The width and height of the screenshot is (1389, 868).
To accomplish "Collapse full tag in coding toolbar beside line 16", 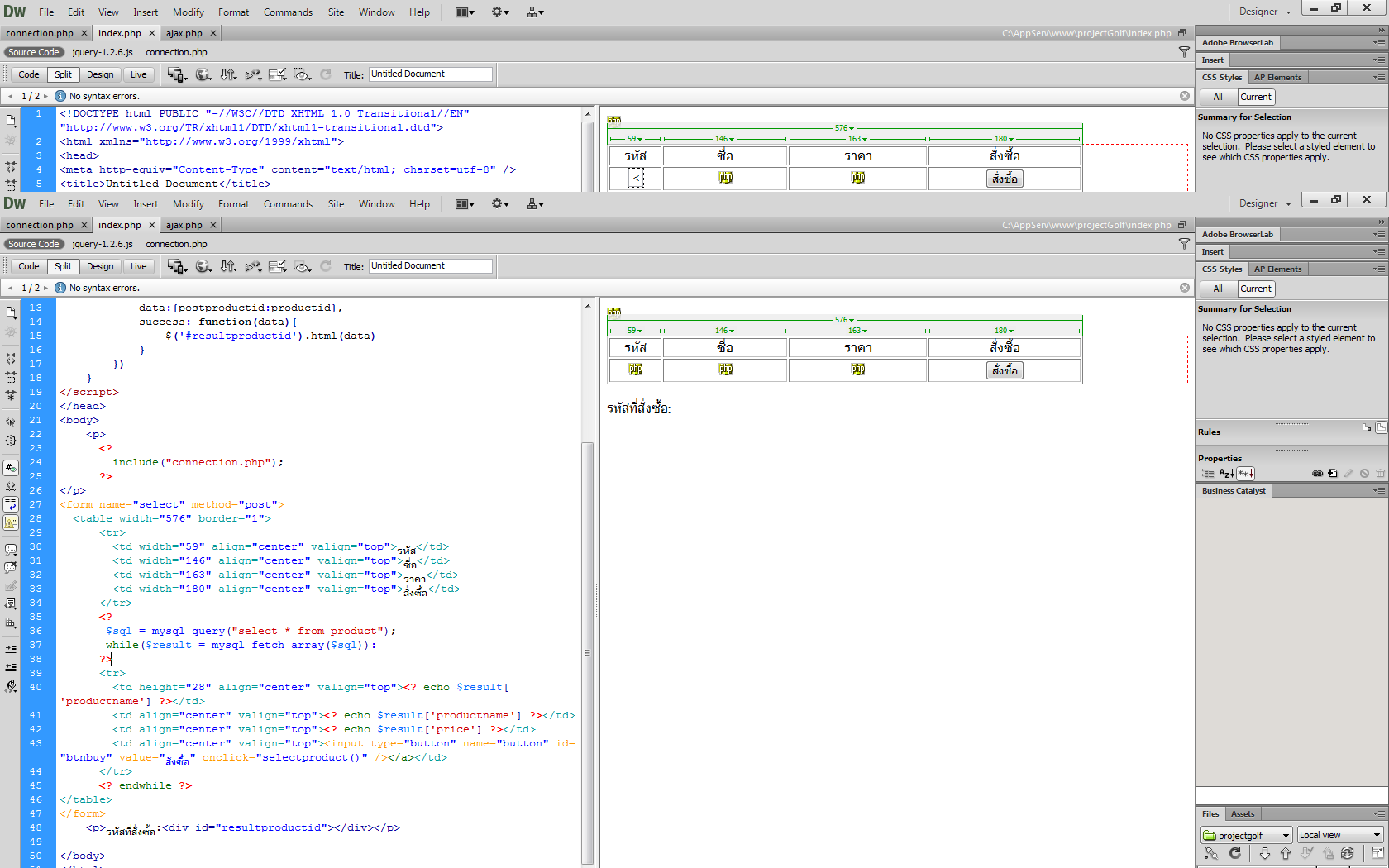I will pyautogui.click(x=11, y=359).
